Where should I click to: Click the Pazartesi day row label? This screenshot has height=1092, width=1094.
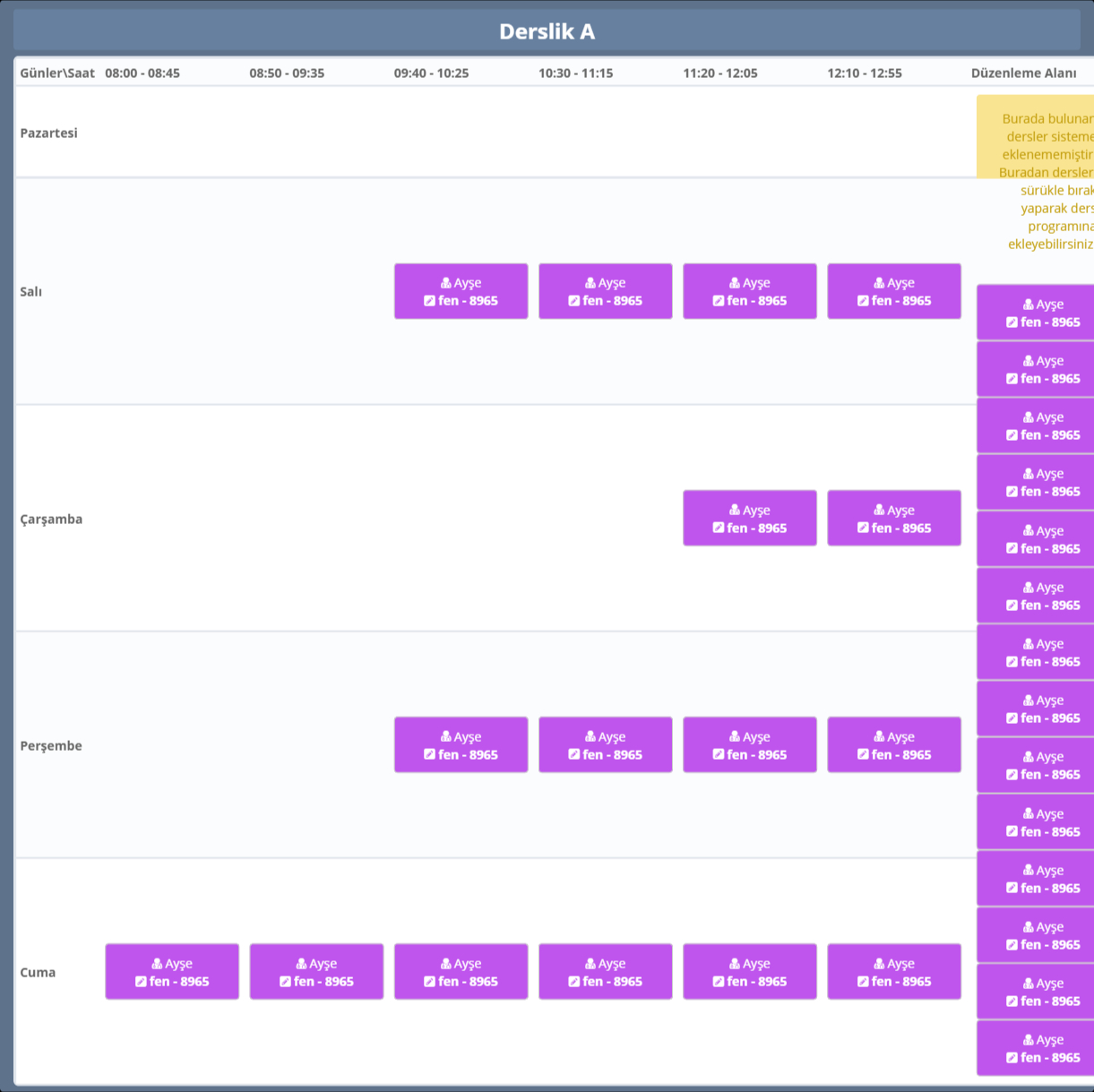[49, 133]
